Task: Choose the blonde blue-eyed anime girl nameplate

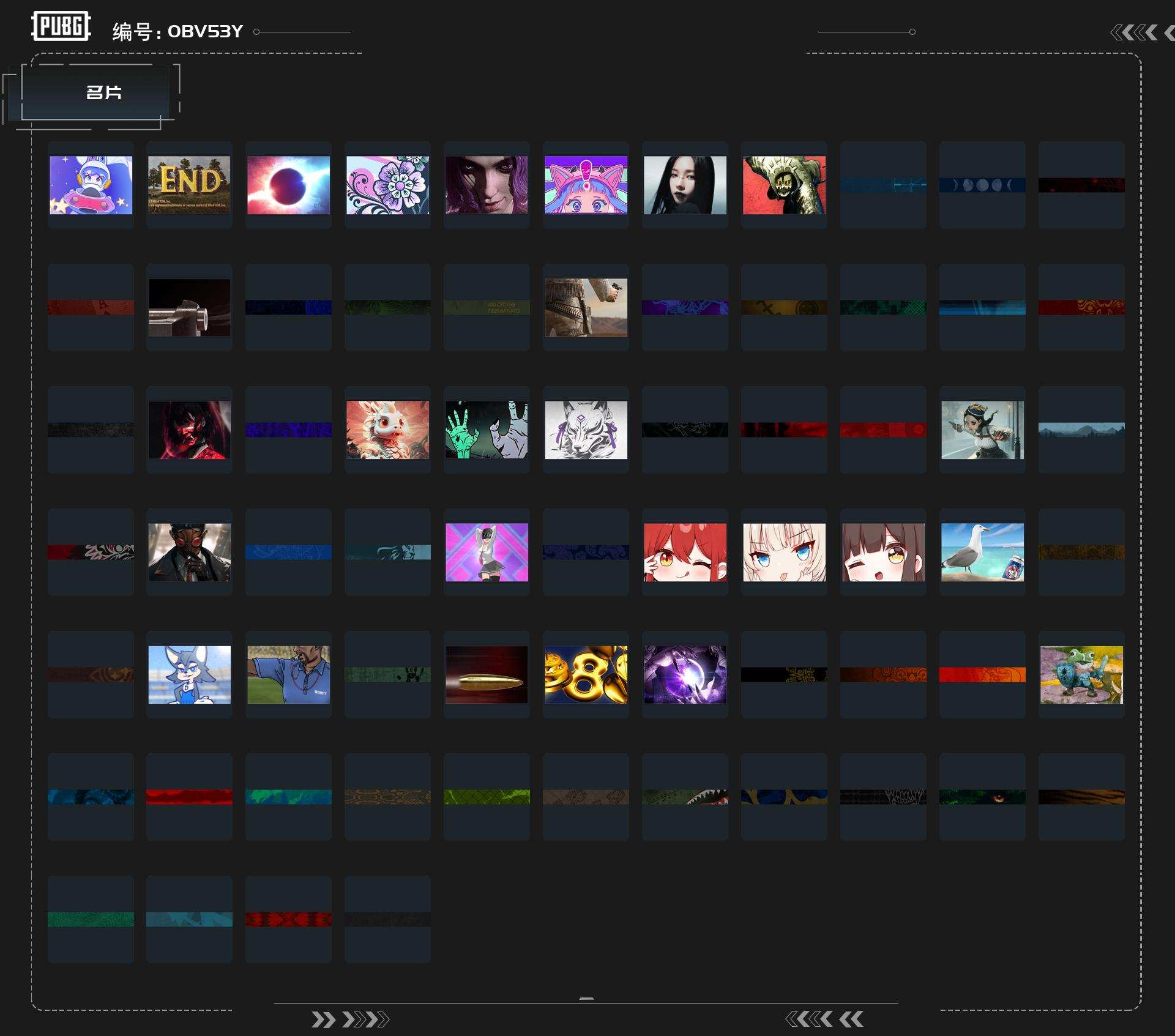Action: tap(784, 552)
